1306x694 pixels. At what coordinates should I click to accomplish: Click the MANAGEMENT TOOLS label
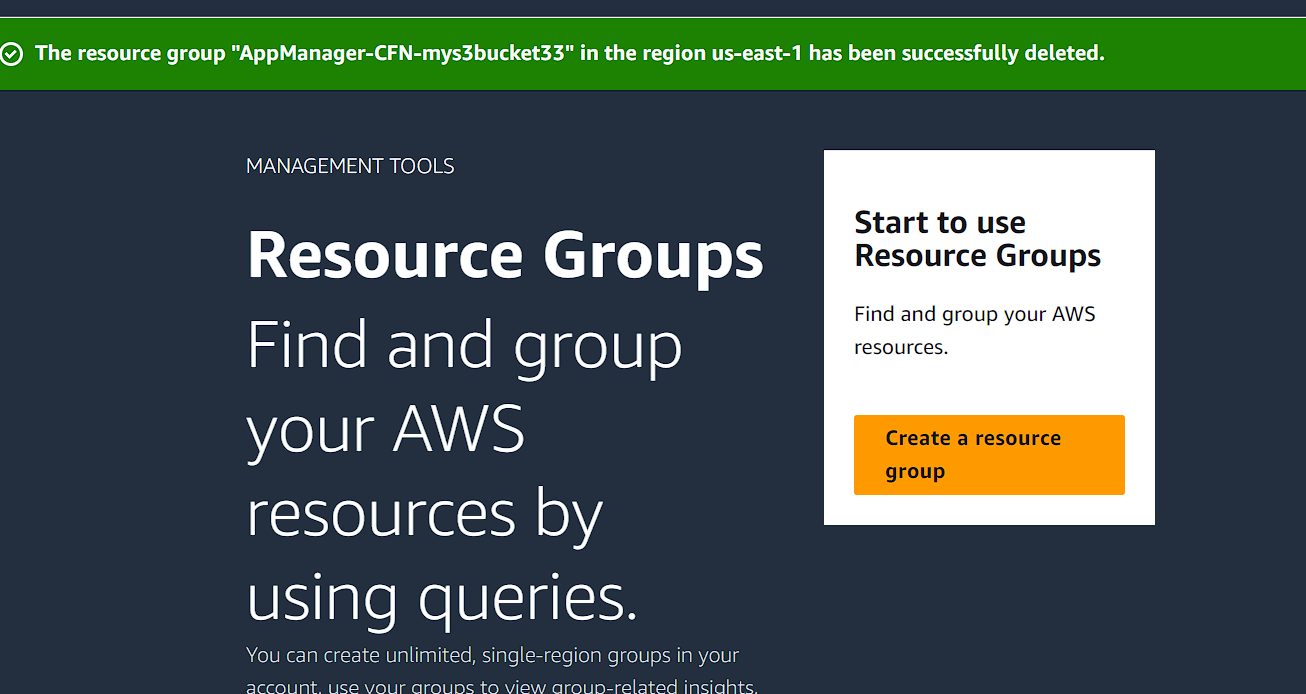coord(350,166)
